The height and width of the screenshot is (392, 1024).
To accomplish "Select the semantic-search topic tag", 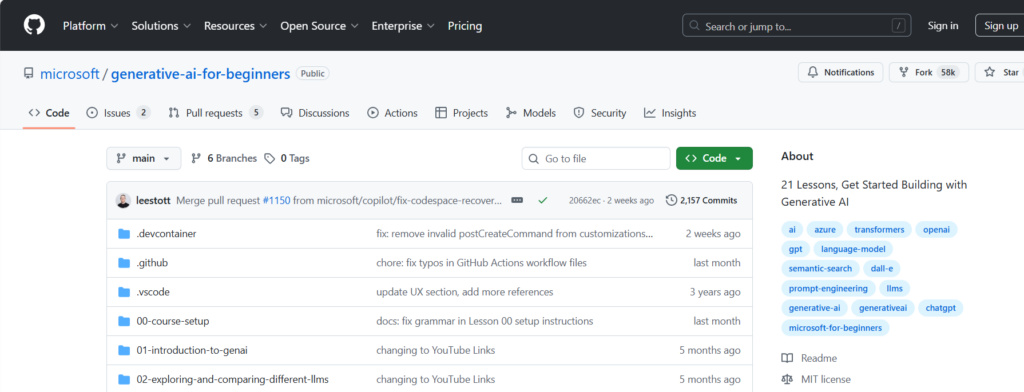I will (x=820, y=269).
